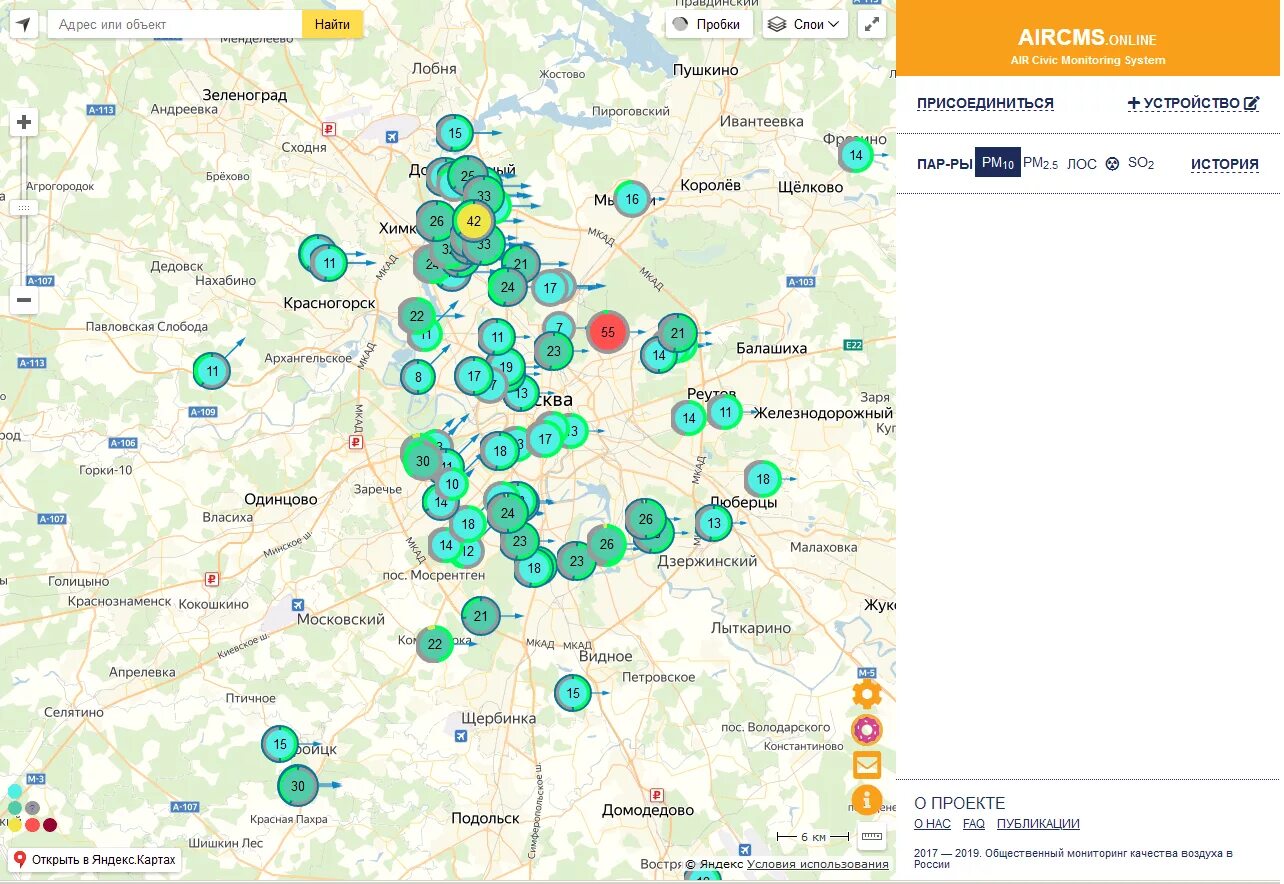Image resolution: width=1284 pixels, height=884 pixels.
Task: Select the SO2 parameter tab
Action: 1141,163
